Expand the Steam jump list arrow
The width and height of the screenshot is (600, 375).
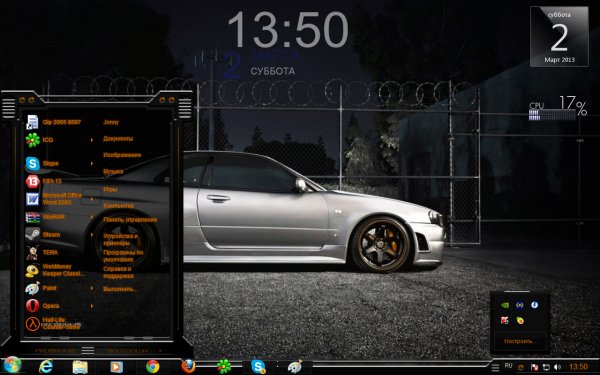point(92,235)
